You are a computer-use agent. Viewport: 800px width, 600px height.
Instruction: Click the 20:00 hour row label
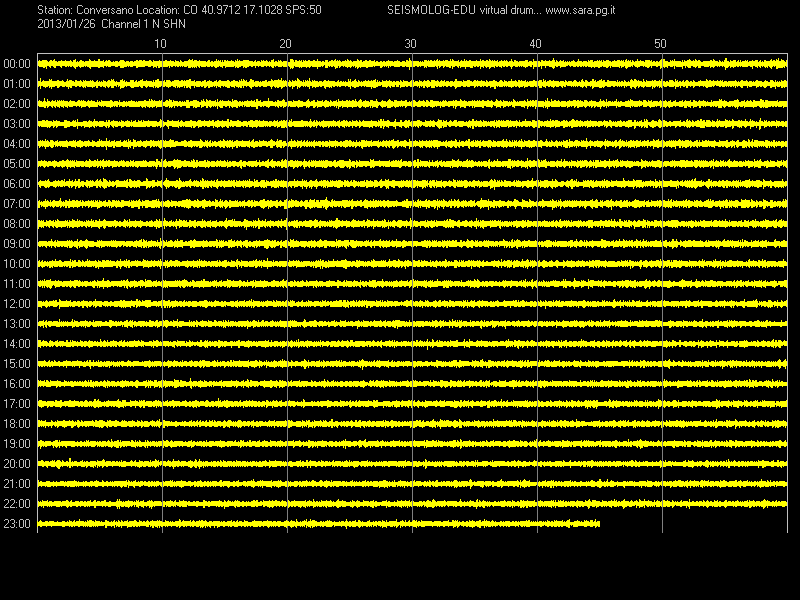click(17, 464)
